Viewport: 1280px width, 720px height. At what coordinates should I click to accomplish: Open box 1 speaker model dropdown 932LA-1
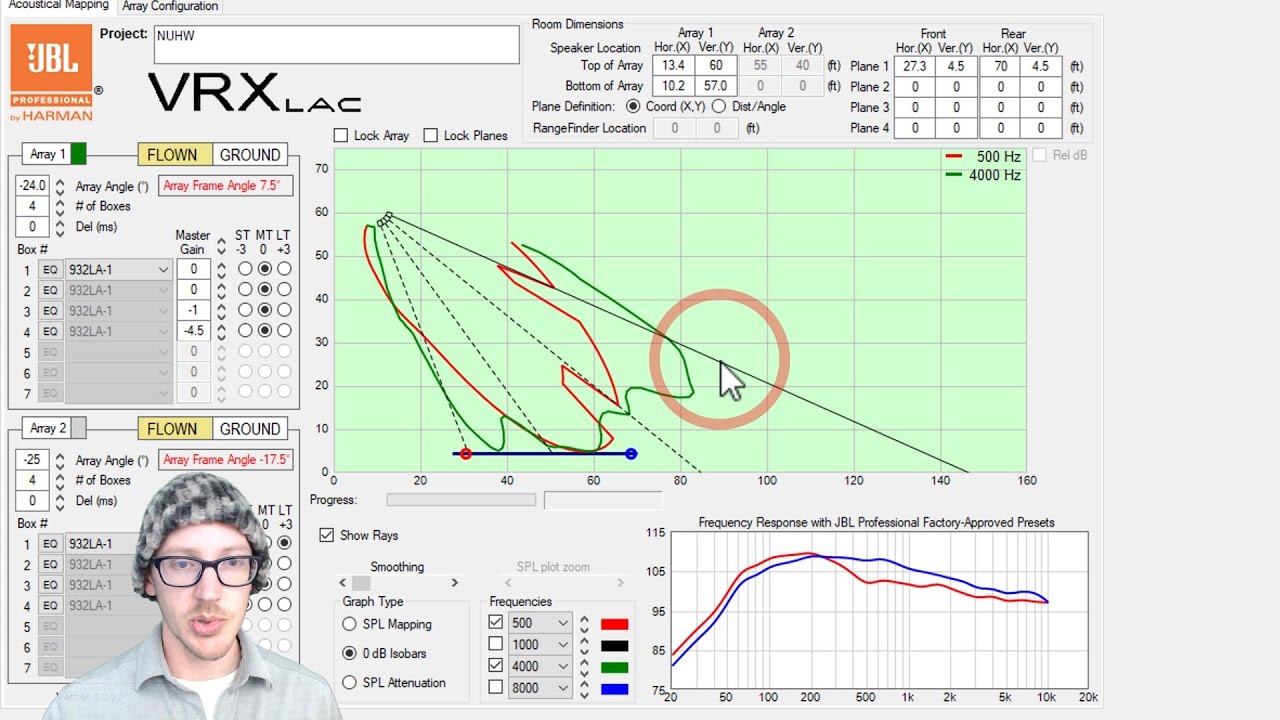tap(118, 270)
